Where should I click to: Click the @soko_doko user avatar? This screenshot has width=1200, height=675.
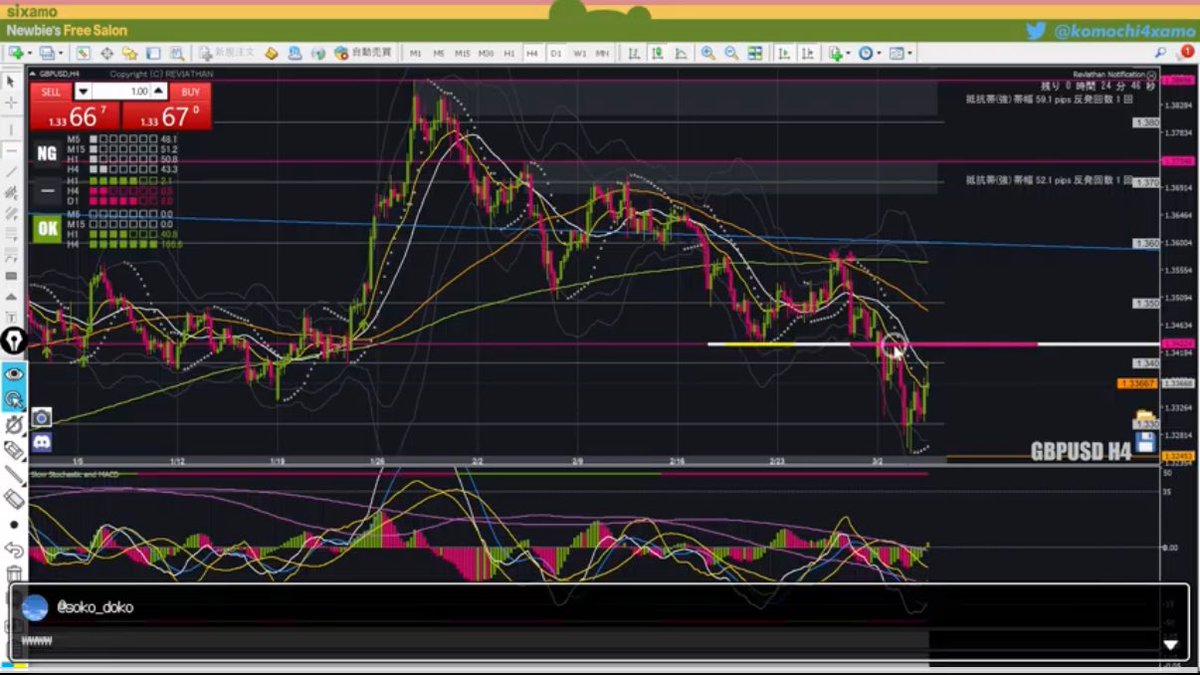[x=35, y=607]
